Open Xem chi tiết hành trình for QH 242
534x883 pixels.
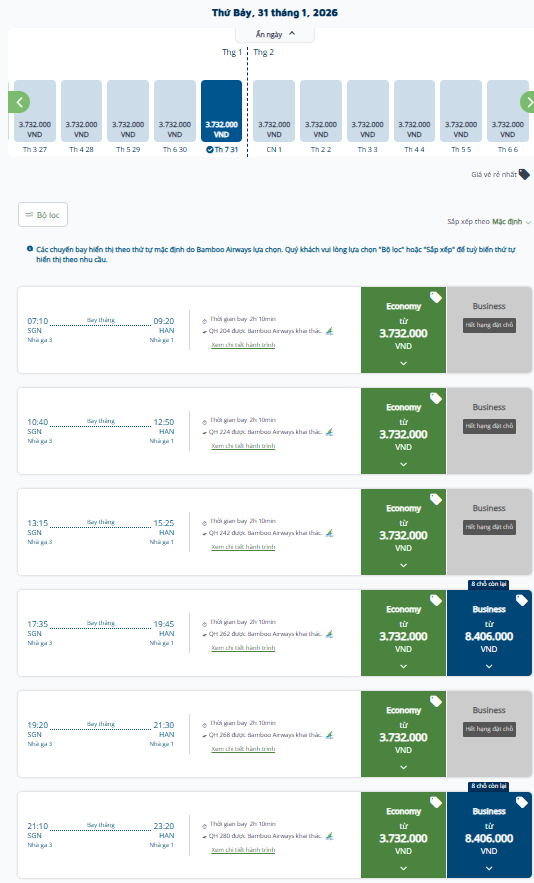[243, 547]
